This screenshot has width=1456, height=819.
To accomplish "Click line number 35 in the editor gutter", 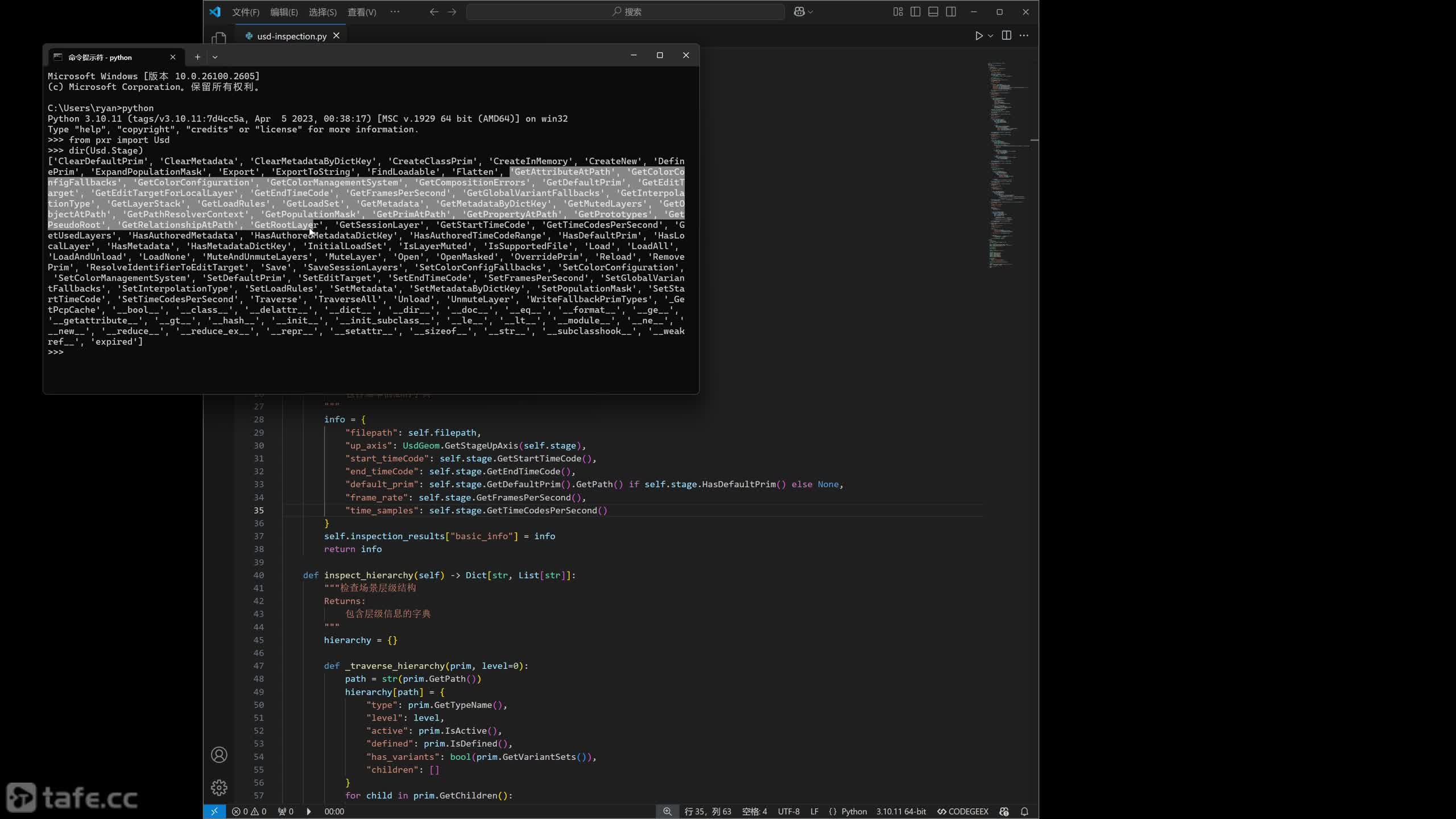I will (x=259, y=510).
